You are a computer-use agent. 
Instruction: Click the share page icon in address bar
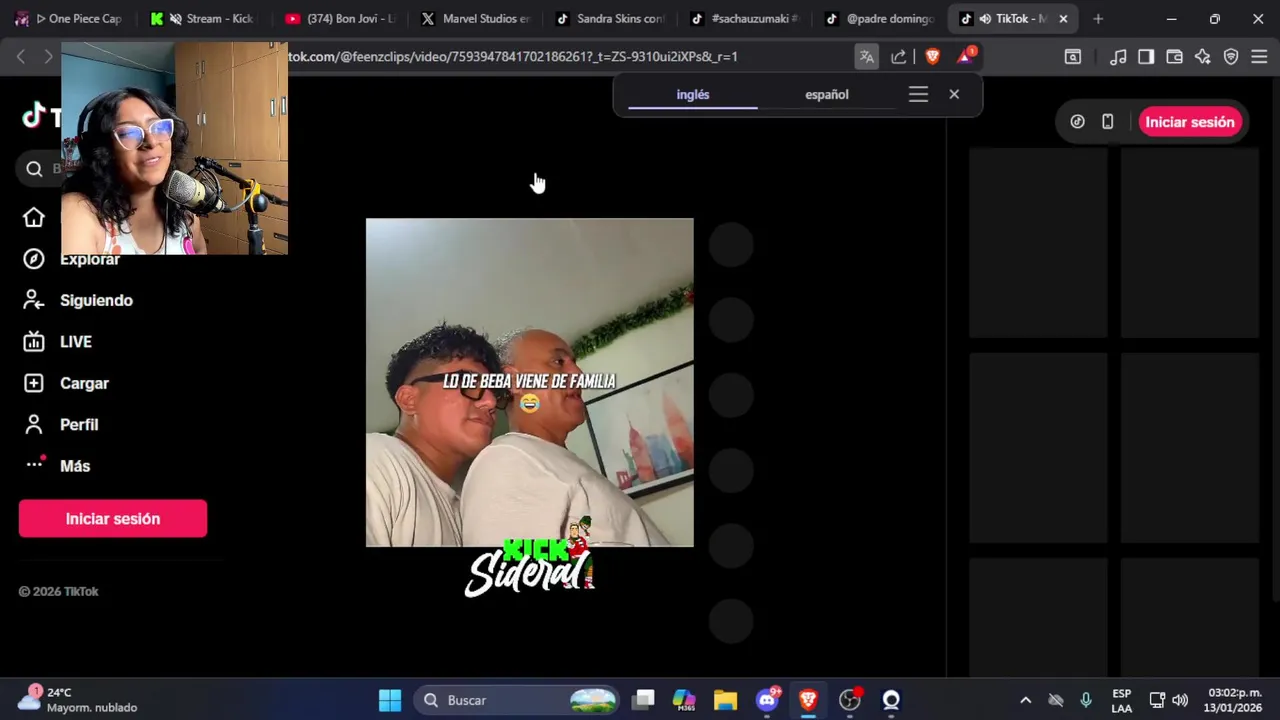898,57
